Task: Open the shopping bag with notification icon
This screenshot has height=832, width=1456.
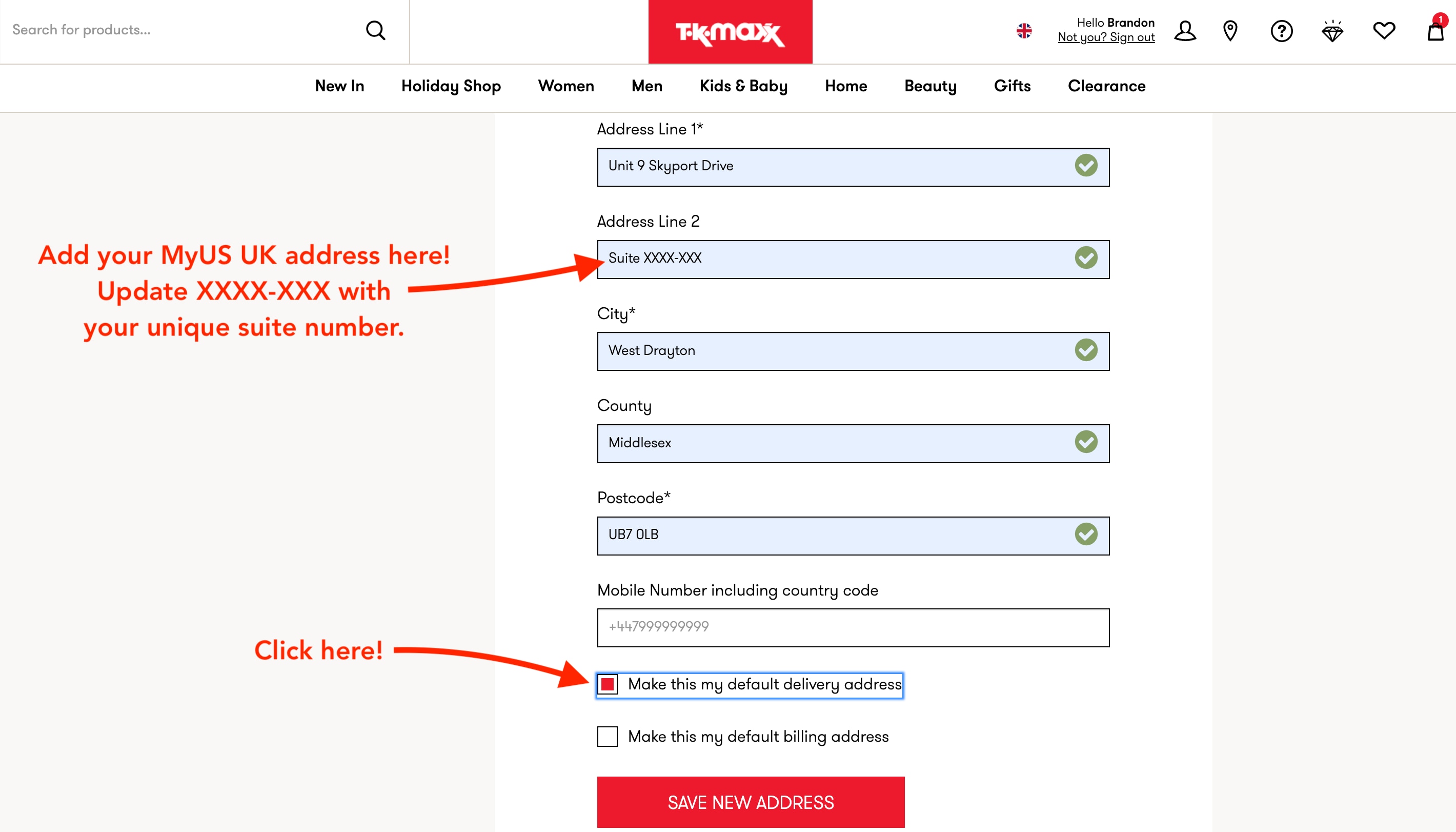Action: [1436, 30]
